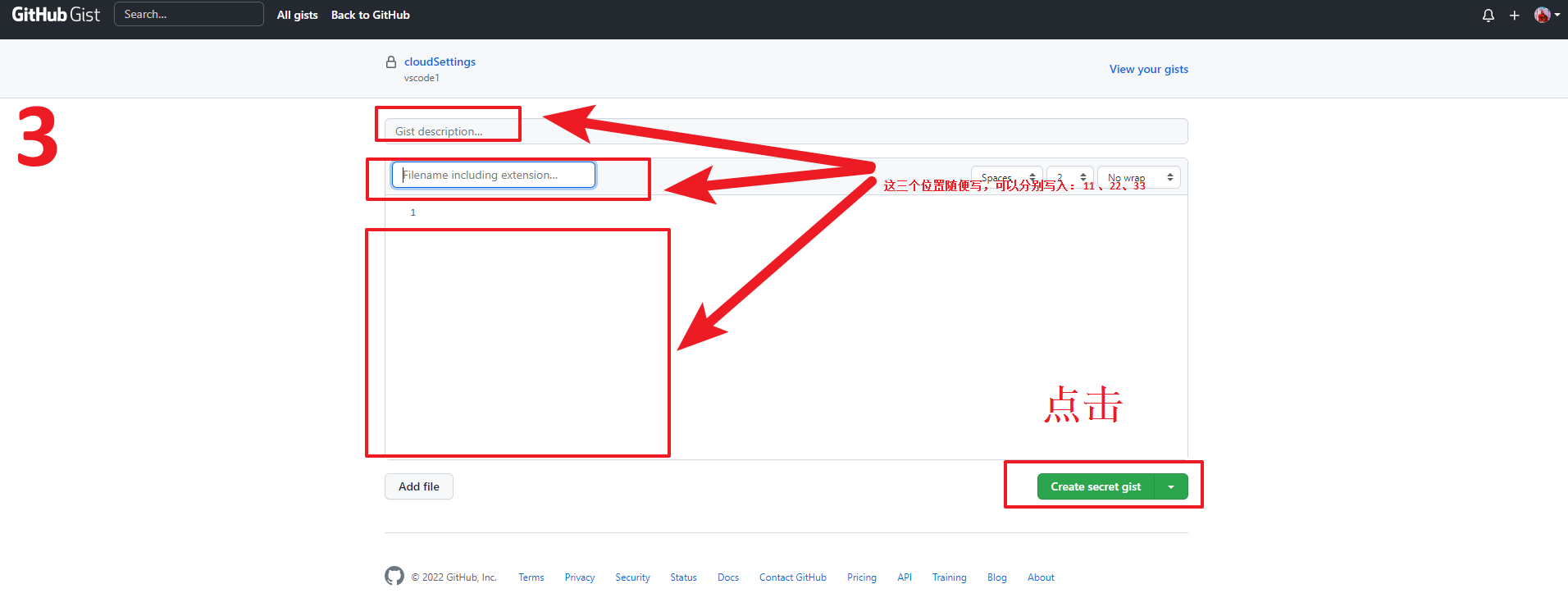Focus the Filename including extension field
The height and width of the screenshot is (616, 1568).
[494, 175]
